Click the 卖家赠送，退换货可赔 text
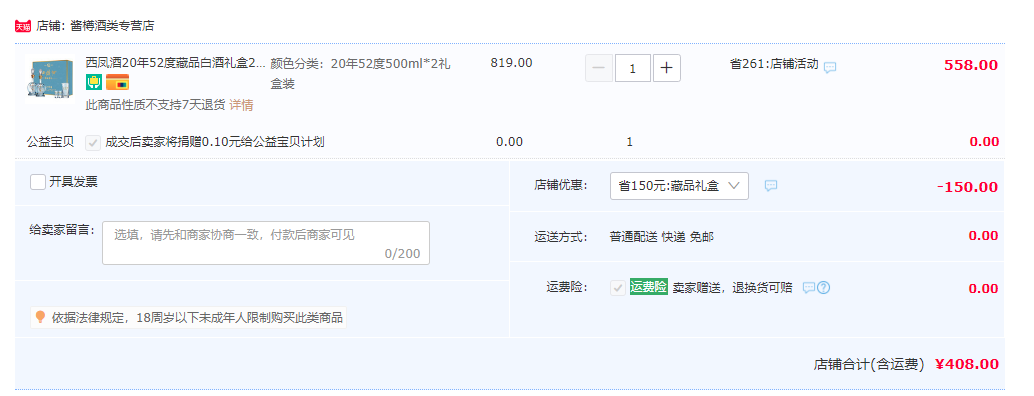Image resolution: width=1034 pixels, height=396 pixels. point(732,288)
